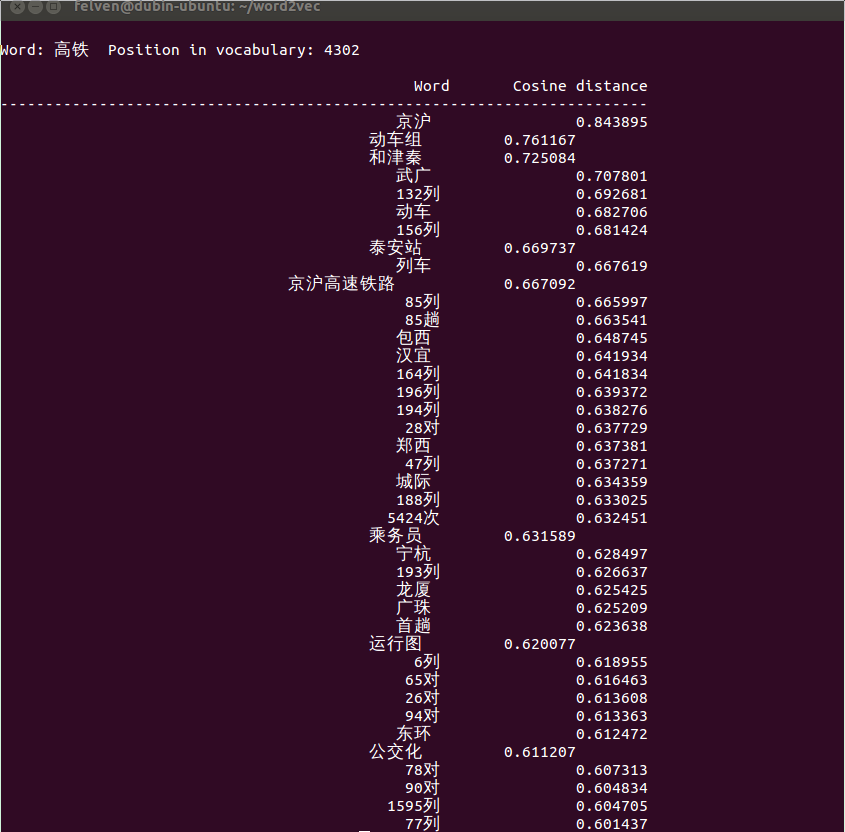Select the entry 5424次
The image size is (845, 832).
pos(413,518)
